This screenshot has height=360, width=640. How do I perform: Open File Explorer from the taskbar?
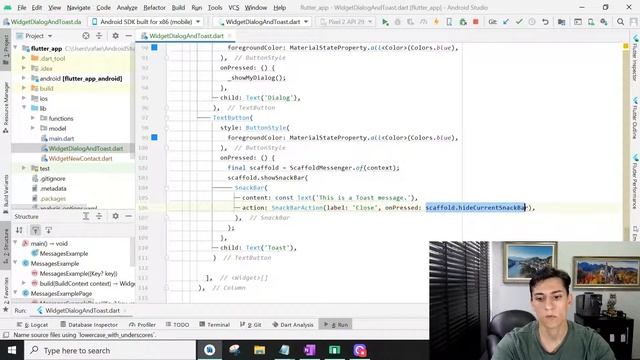coord(259,350)
